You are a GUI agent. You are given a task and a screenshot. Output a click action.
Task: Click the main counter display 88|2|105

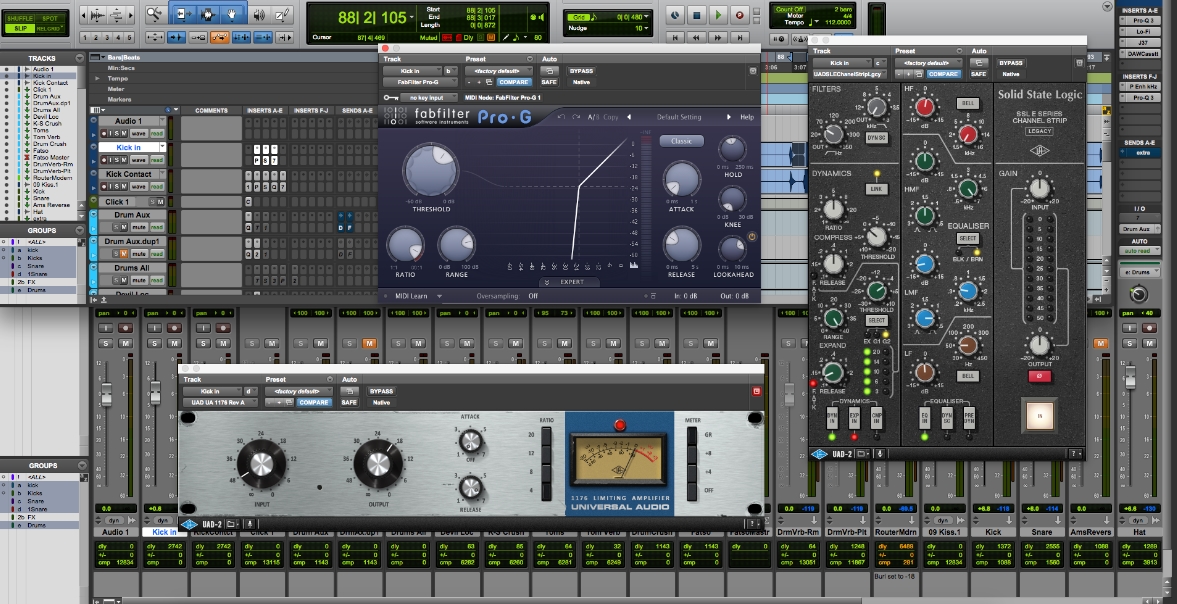pyautogui.click(x=372, y=17)
